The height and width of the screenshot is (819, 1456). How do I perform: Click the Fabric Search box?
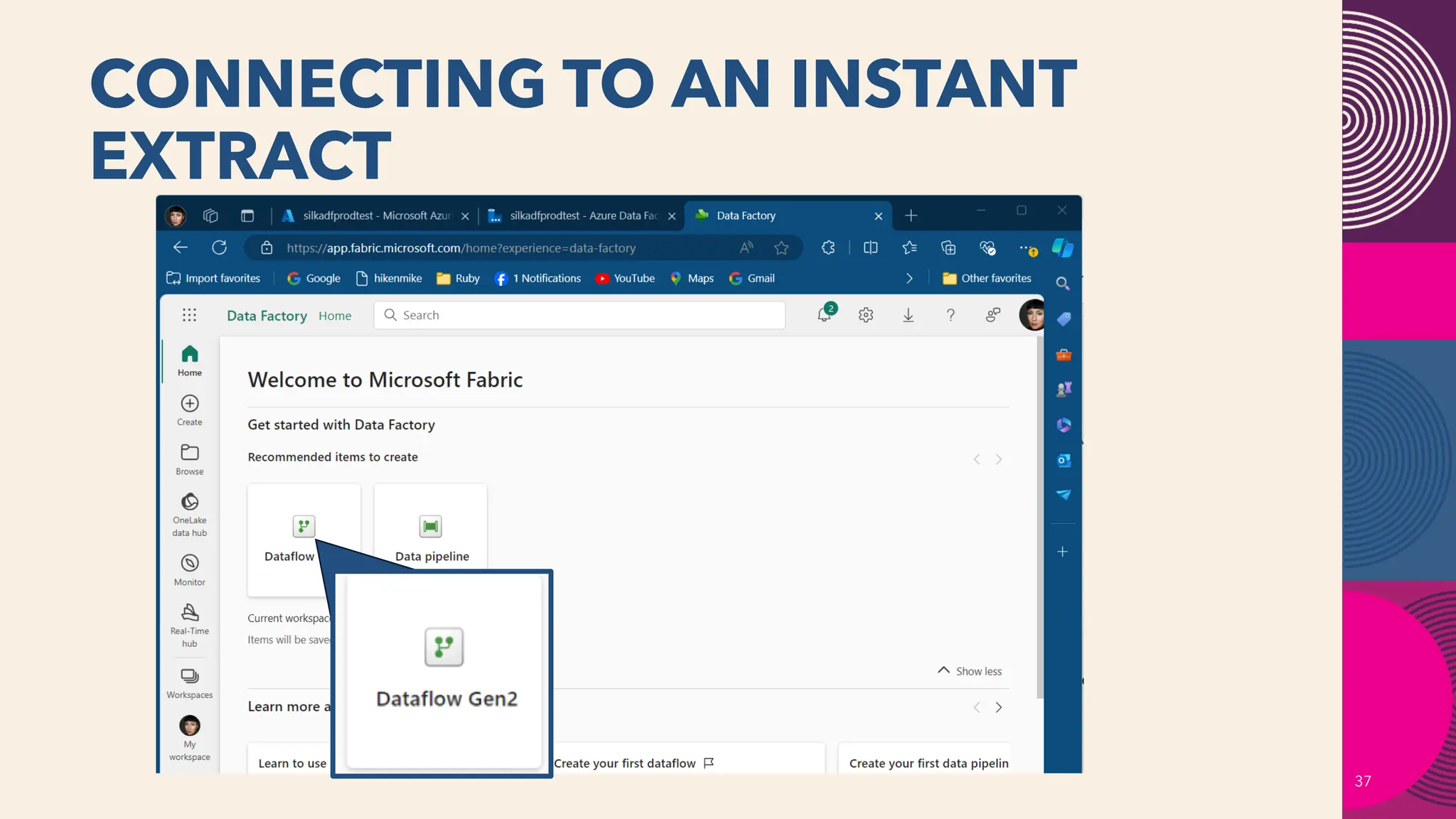(579, 315)
